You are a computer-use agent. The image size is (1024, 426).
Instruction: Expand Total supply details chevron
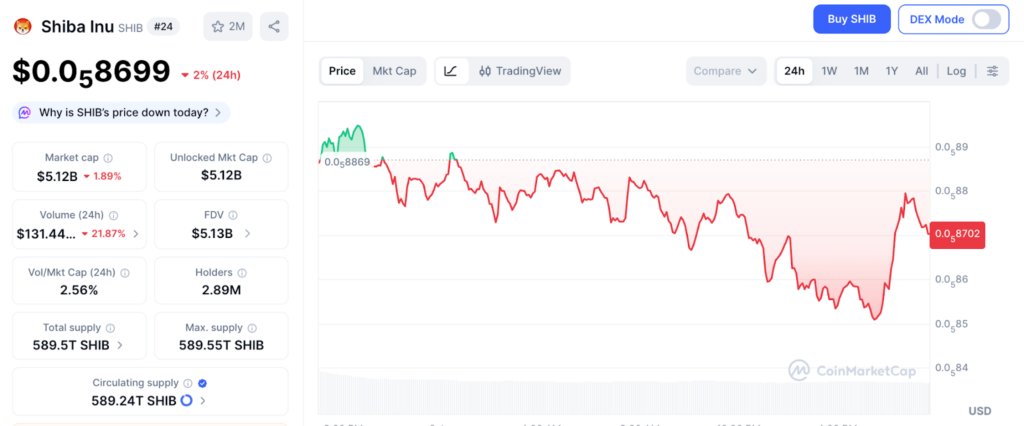121,345
